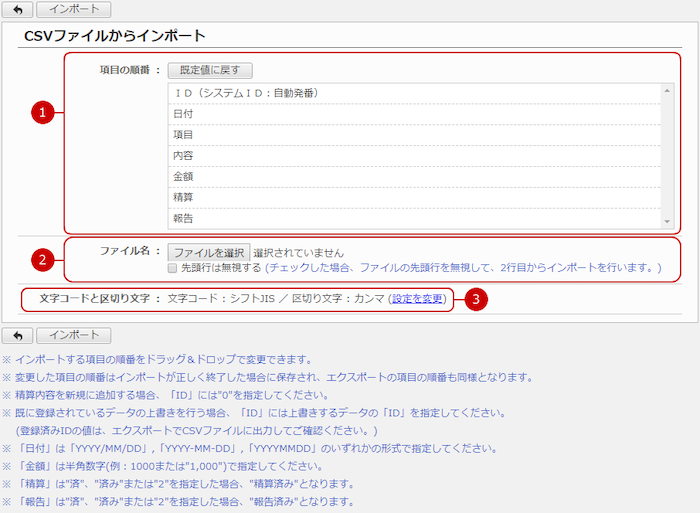Click the back arrow icon below the form
700x513 pixels.
point(18,335)
